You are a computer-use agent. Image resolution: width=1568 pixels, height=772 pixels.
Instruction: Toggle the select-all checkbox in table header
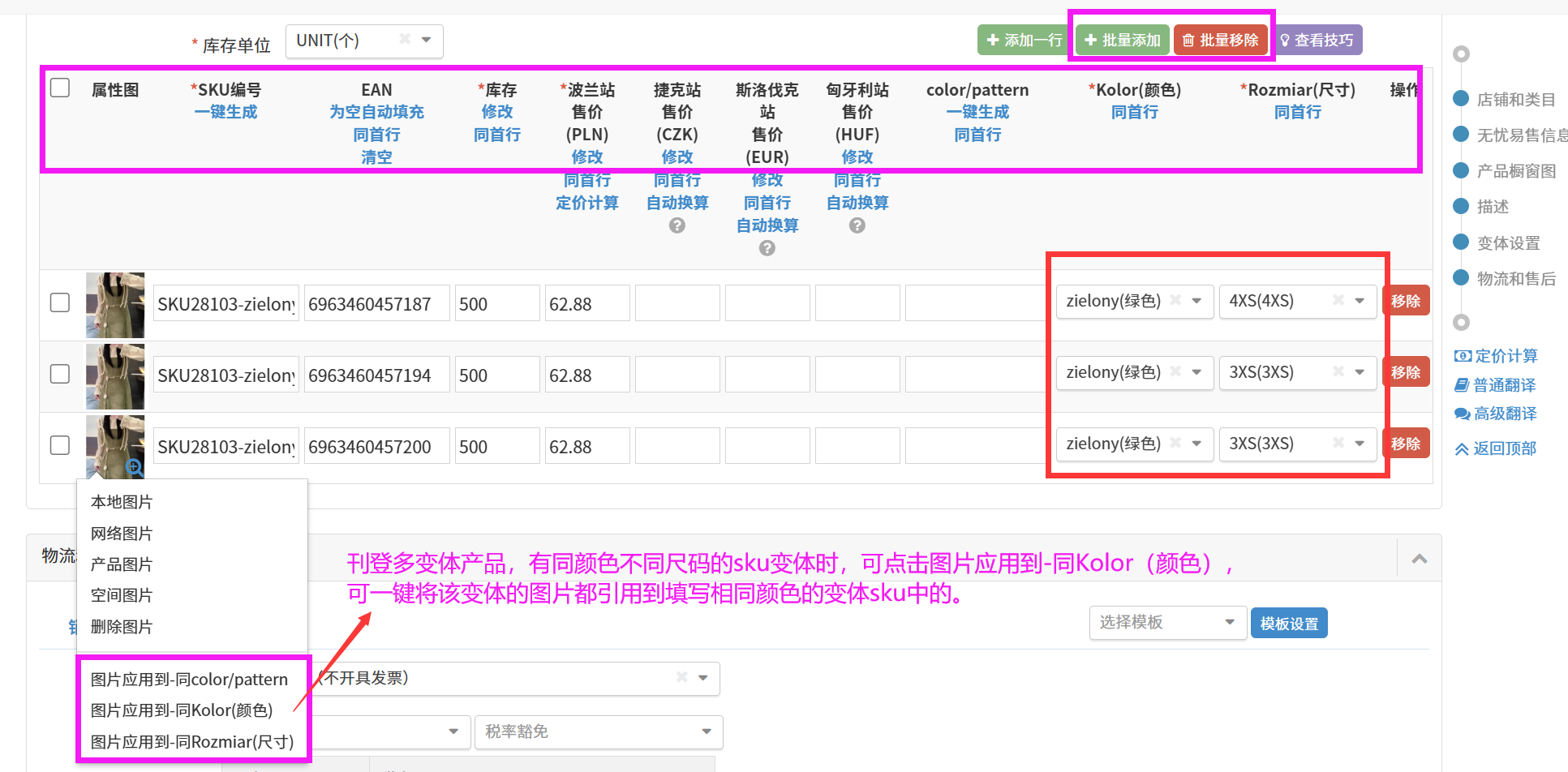60,88
